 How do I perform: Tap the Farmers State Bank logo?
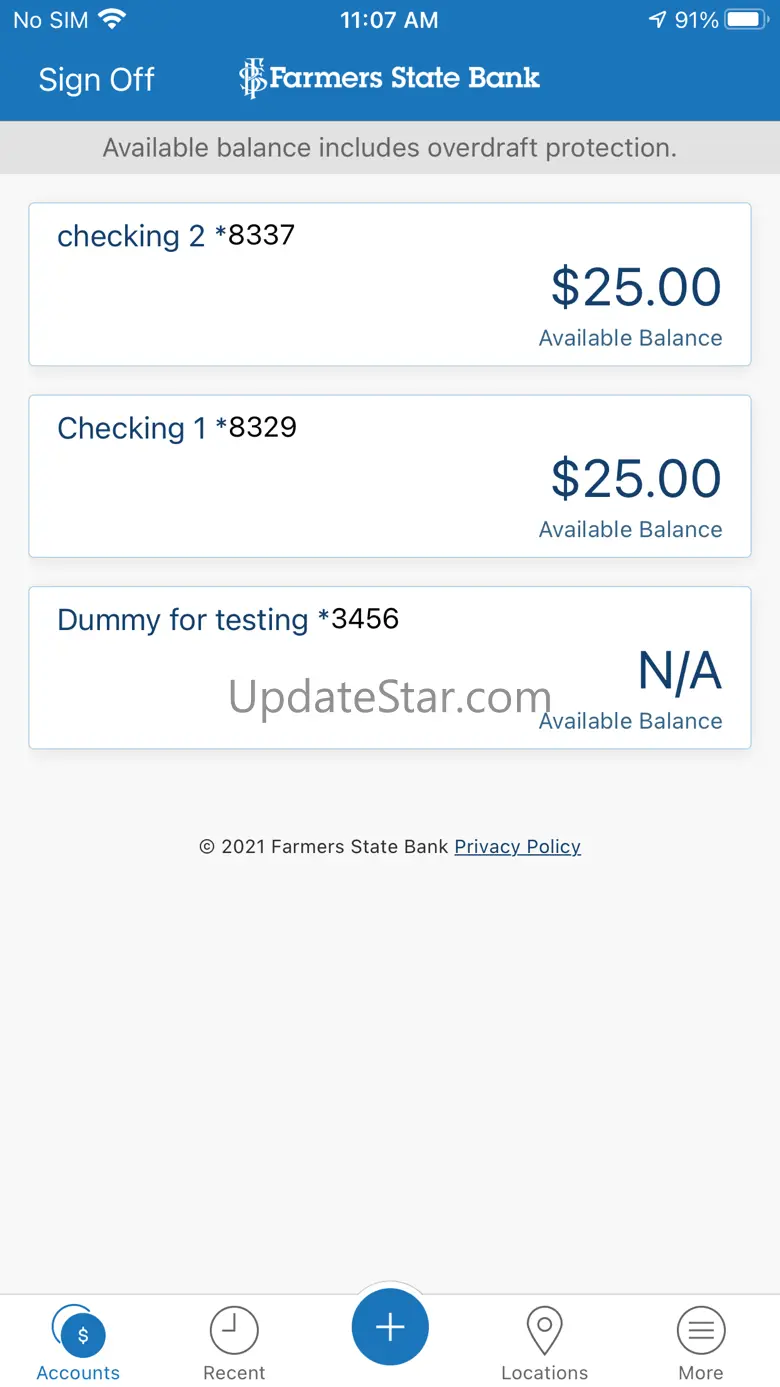coord(390,78)
